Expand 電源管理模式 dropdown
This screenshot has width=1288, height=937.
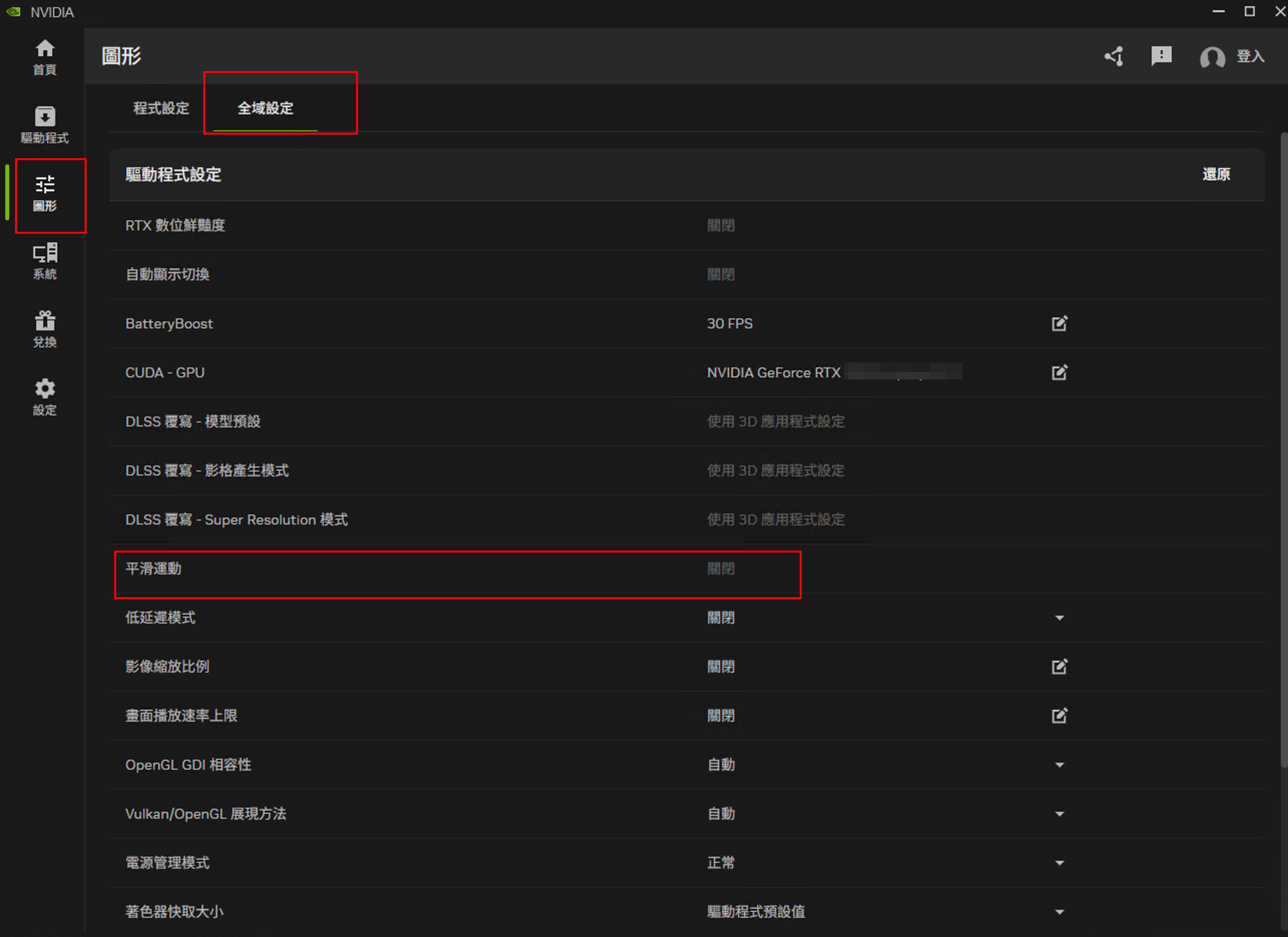tap(1059, 862)
